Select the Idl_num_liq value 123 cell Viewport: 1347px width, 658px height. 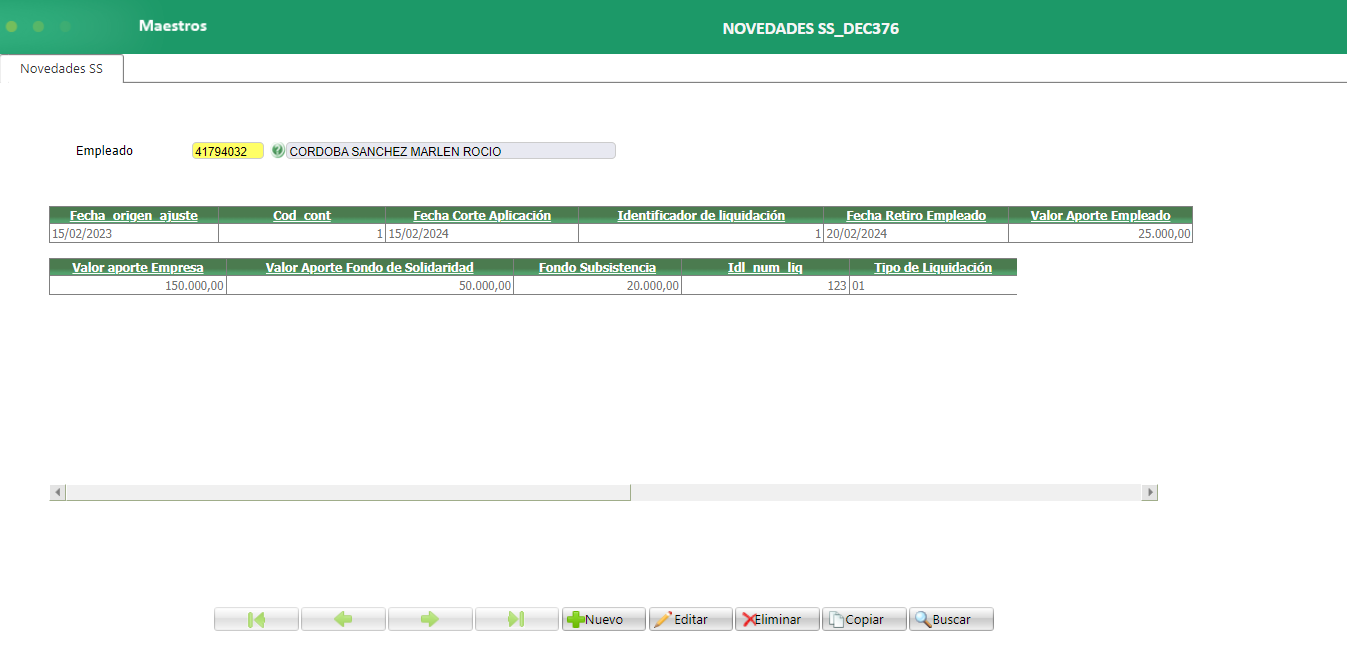[x=765, y=285]
